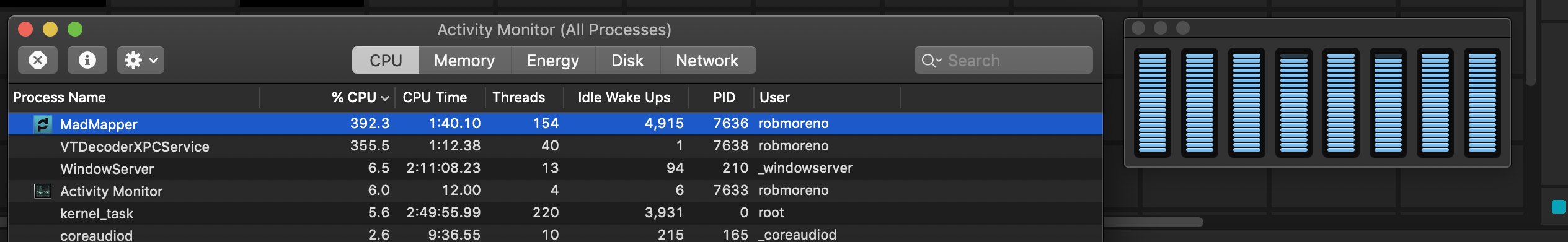This screenshot has height=242, width=1568.
Task: Open the gear actions dropdown menu
Action: click(x=141, y=60)
